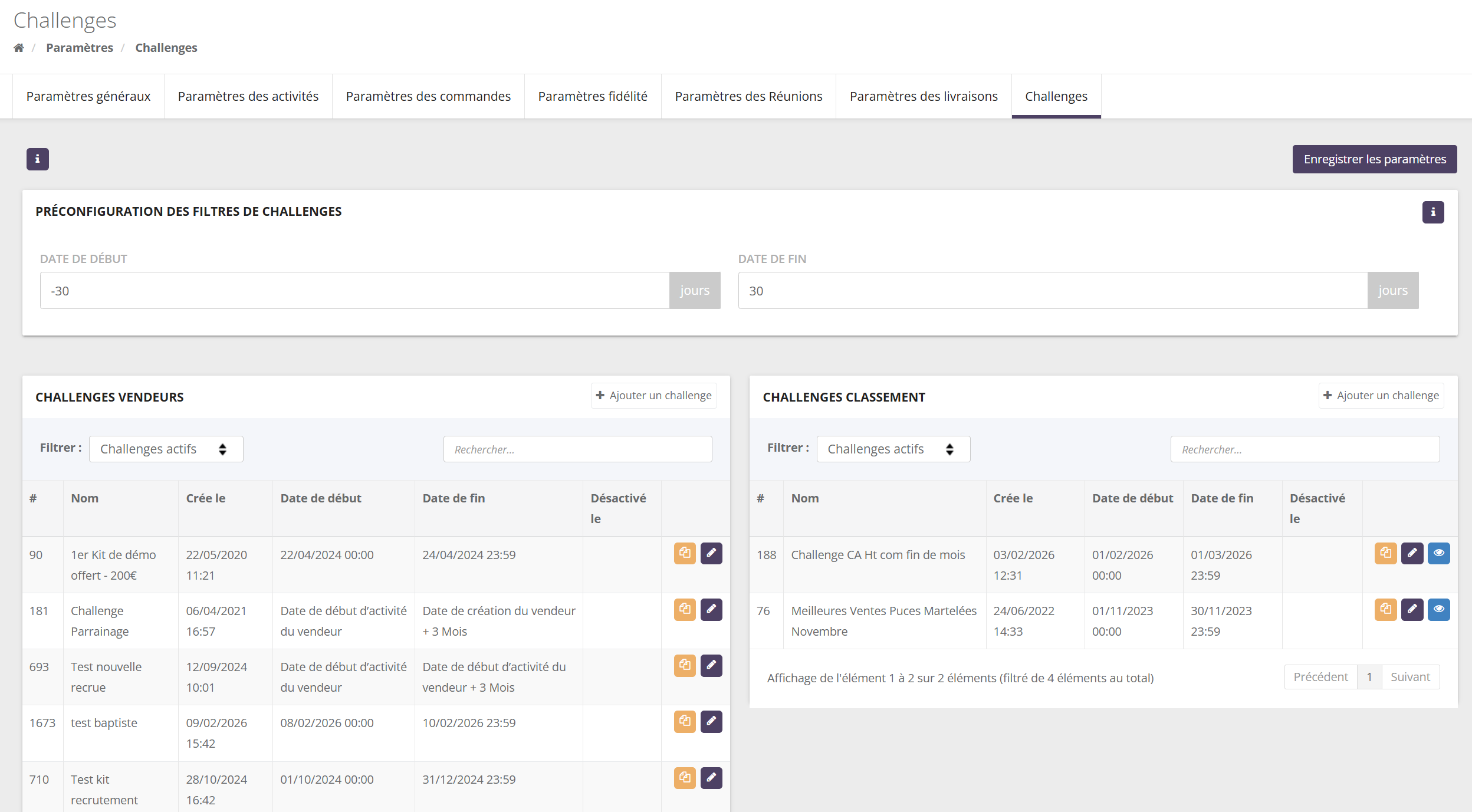Edit Challenge CA Ht com fin de mois
This screenshot has width=1472, height=812.
point(1412,554)
